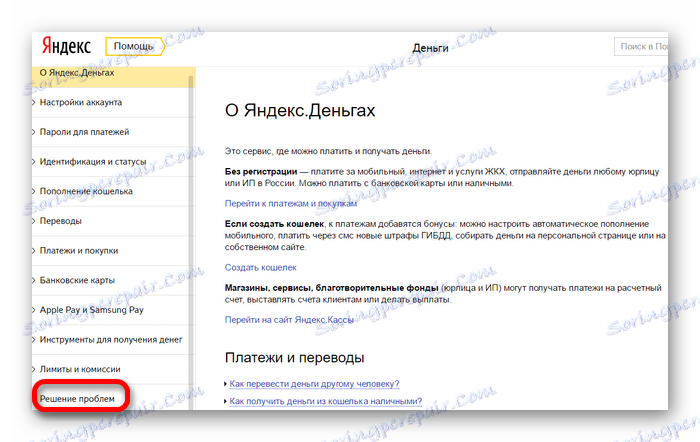This screenshot has height=442, width=700.
Task: Open Банковские карты section
Action: coord(77,280)
